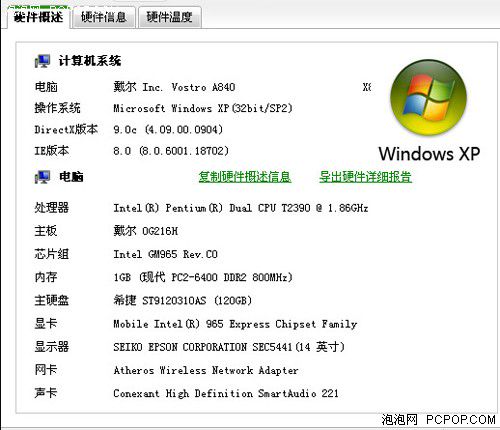Switch to the 硬件信息 tab
This screenshot has width=500, height=430.
tap(104, 17)
